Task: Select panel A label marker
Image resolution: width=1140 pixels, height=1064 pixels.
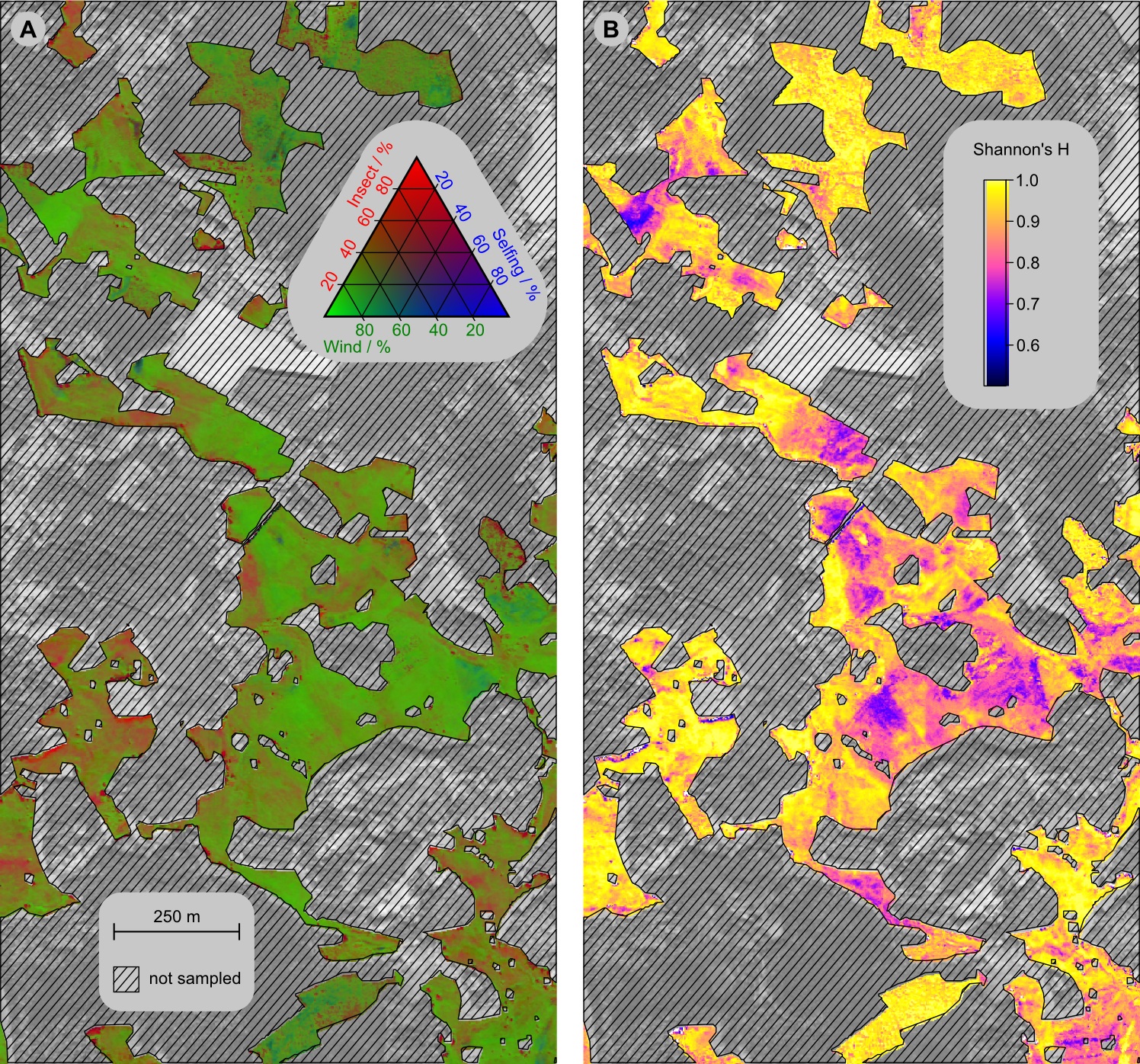Action: (x=29, y=29)
